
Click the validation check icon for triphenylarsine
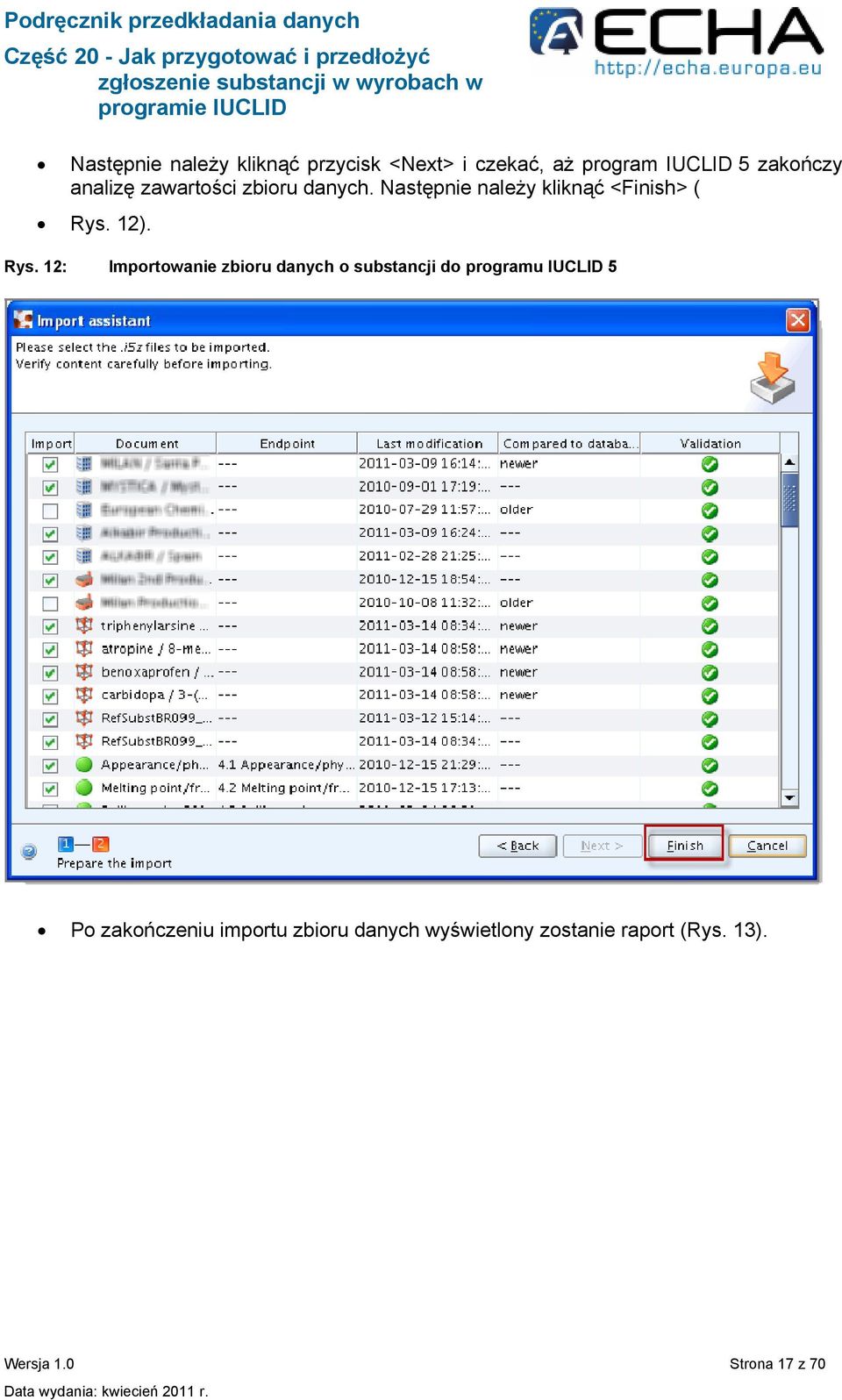point(710,626)
